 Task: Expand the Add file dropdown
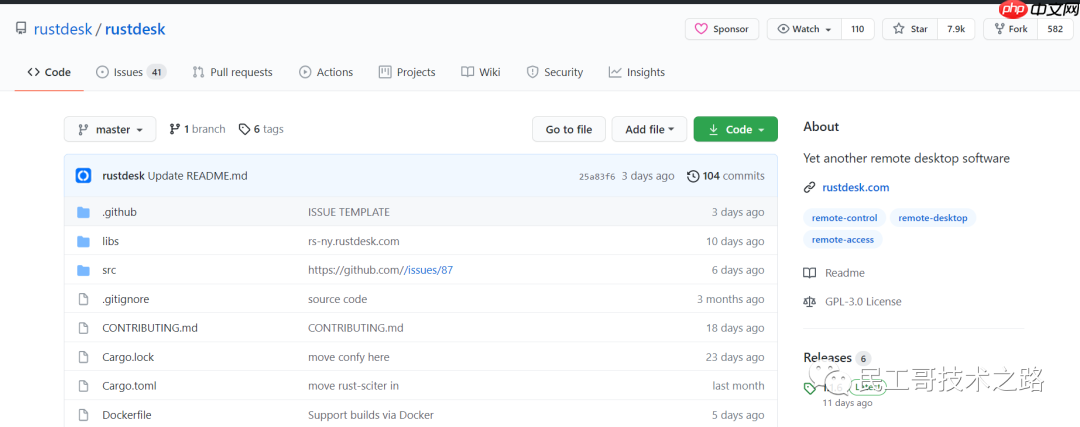point(649,129)
